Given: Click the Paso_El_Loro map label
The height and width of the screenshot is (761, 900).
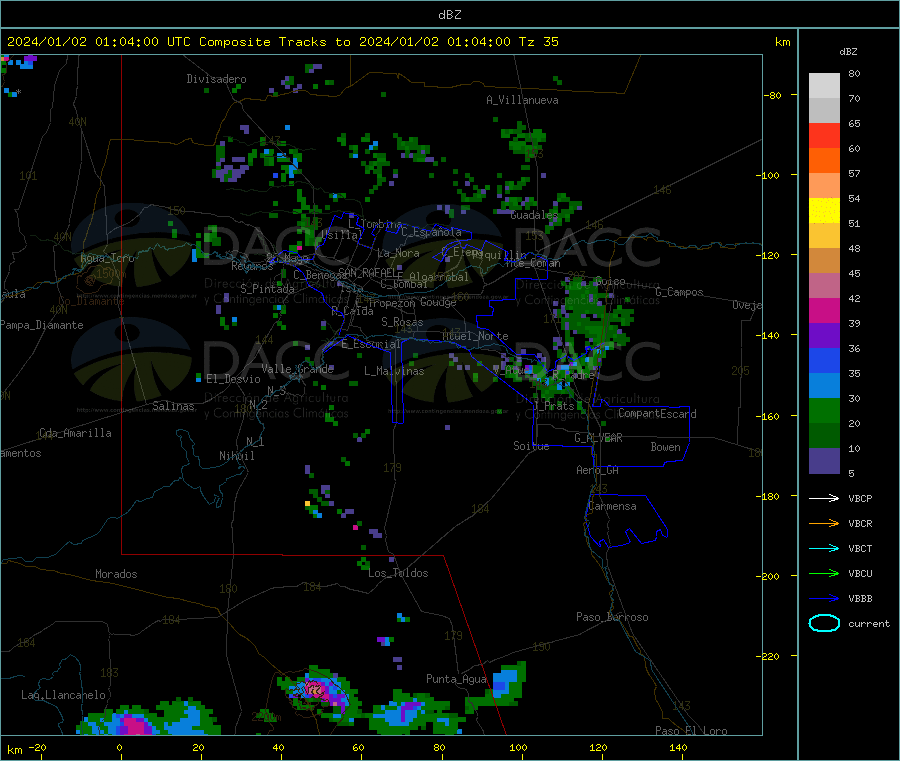Looking at the screenshot, I should (691, 731).
